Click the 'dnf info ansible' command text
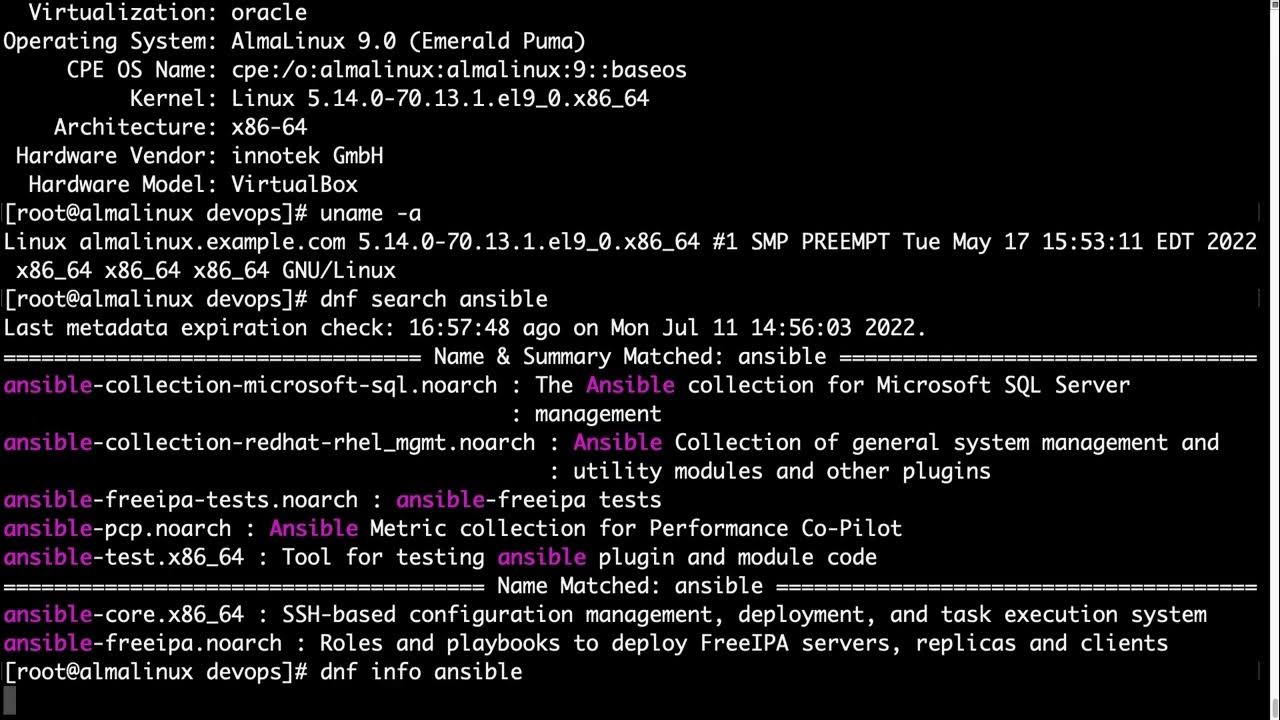1280x720 pixels. 421,671
